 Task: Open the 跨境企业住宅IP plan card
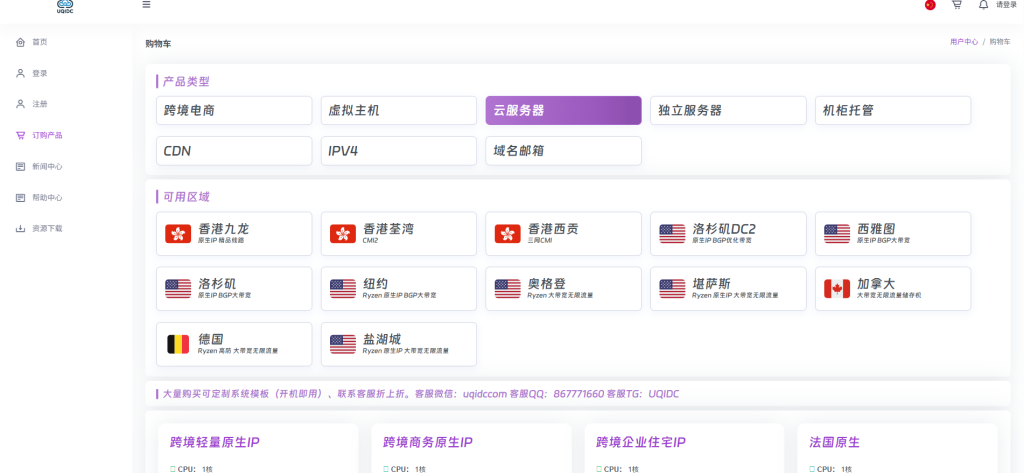tap(684, 448)
